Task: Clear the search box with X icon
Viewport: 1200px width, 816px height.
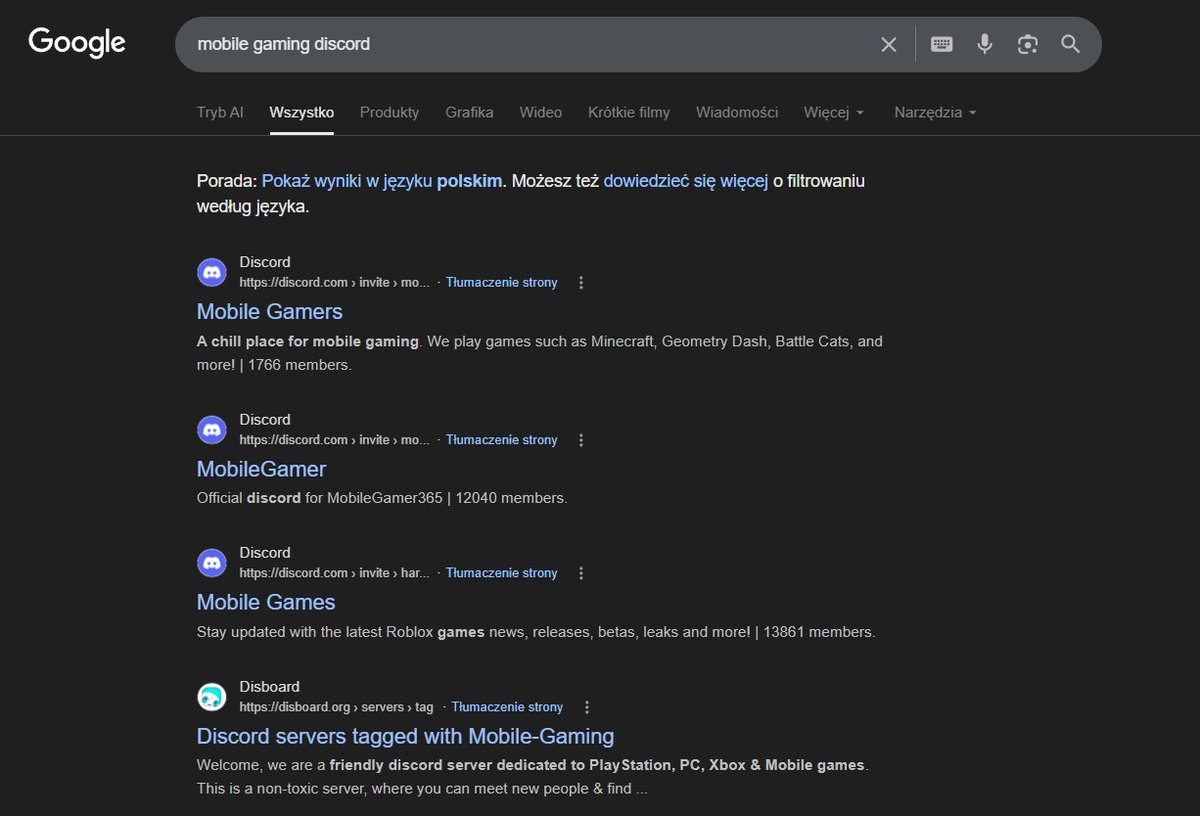Action: click(888, 44)
